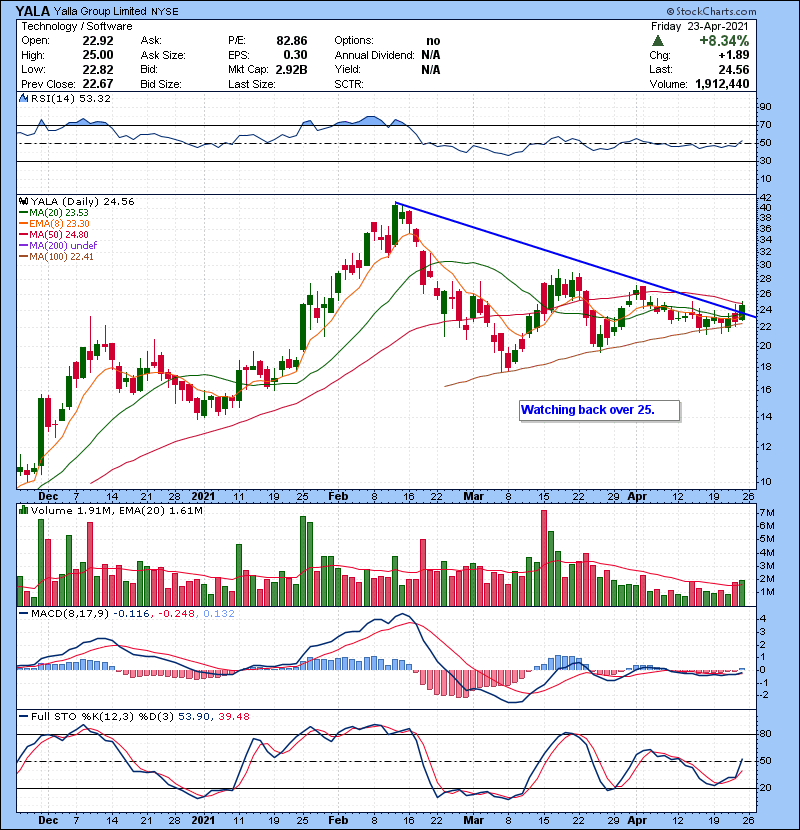
Task: Select the Yalla Group Limited company name
Action: tap(100, 11)
